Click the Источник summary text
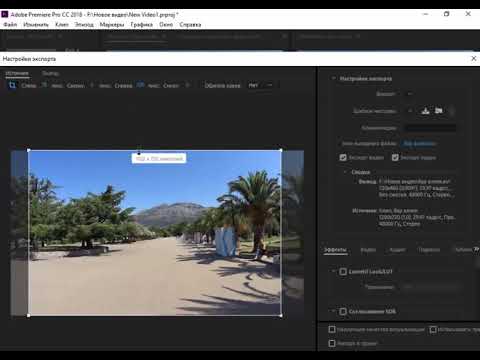 pos(416,217)
